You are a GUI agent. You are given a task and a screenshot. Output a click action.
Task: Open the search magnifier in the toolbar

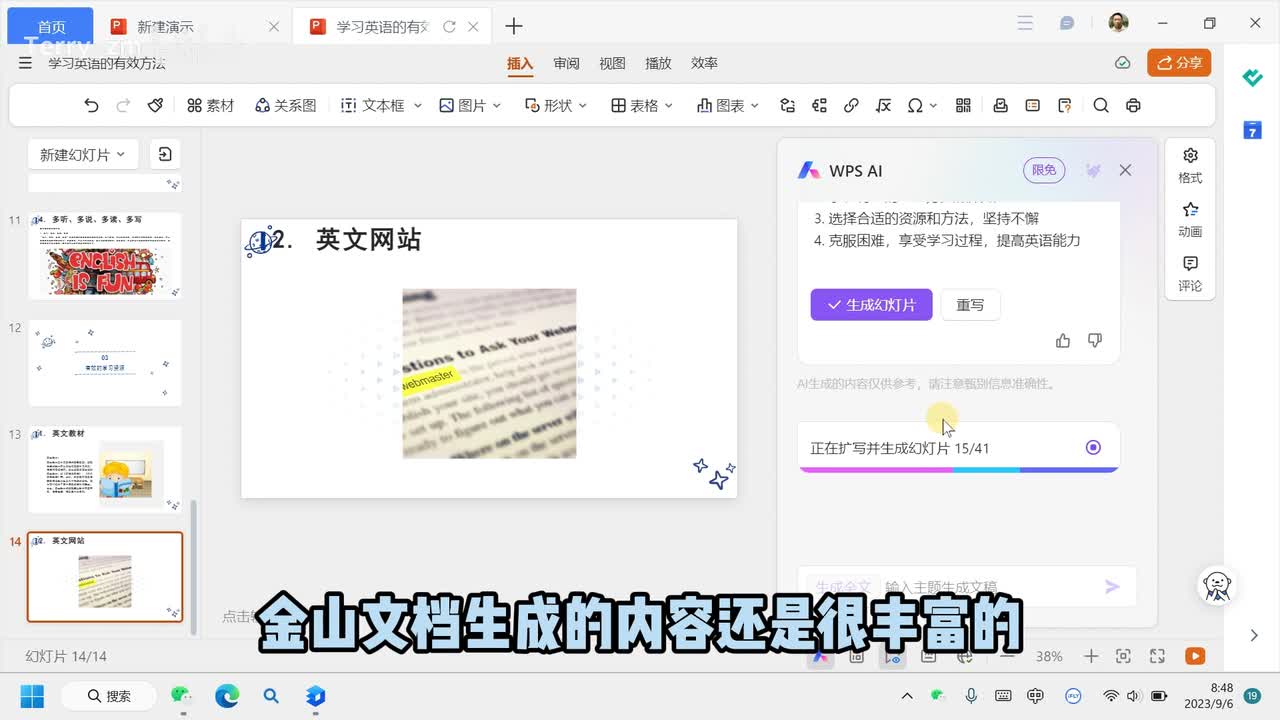[1101, 105]
